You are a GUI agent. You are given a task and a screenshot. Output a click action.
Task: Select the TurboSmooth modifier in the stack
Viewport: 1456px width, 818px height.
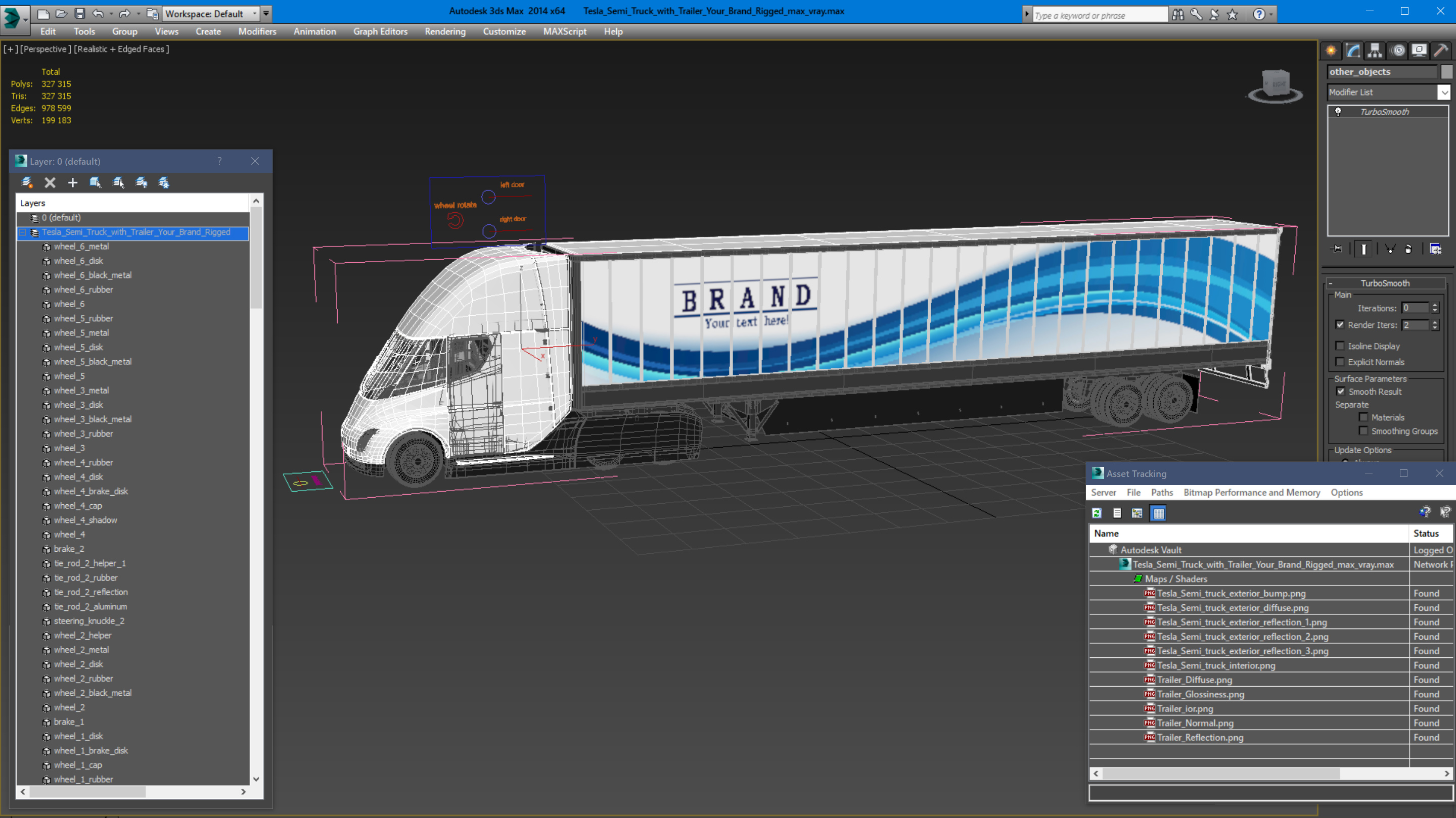1384,112
